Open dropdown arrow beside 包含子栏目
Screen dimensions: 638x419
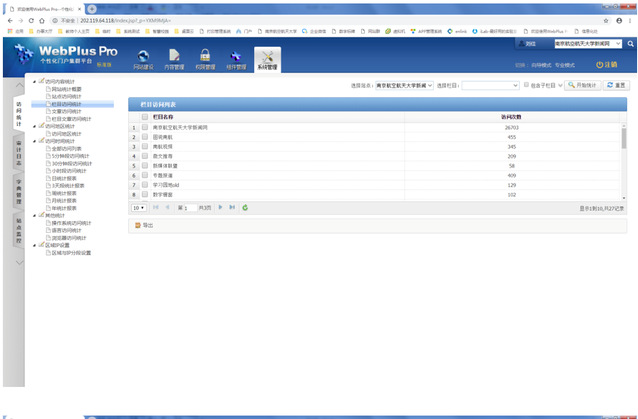[560, 85]
